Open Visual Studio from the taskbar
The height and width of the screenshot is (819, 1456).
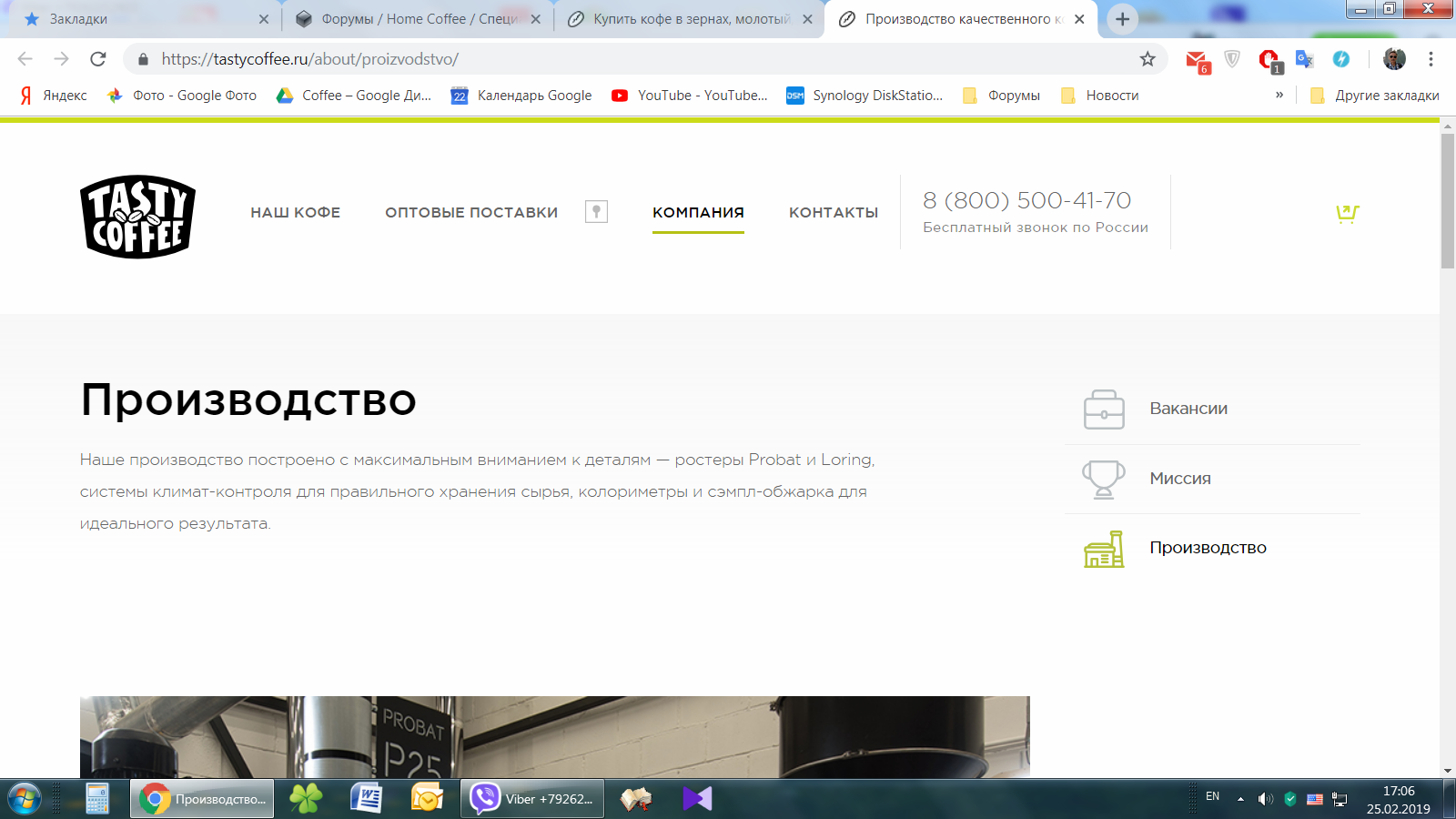click(697, 799)
